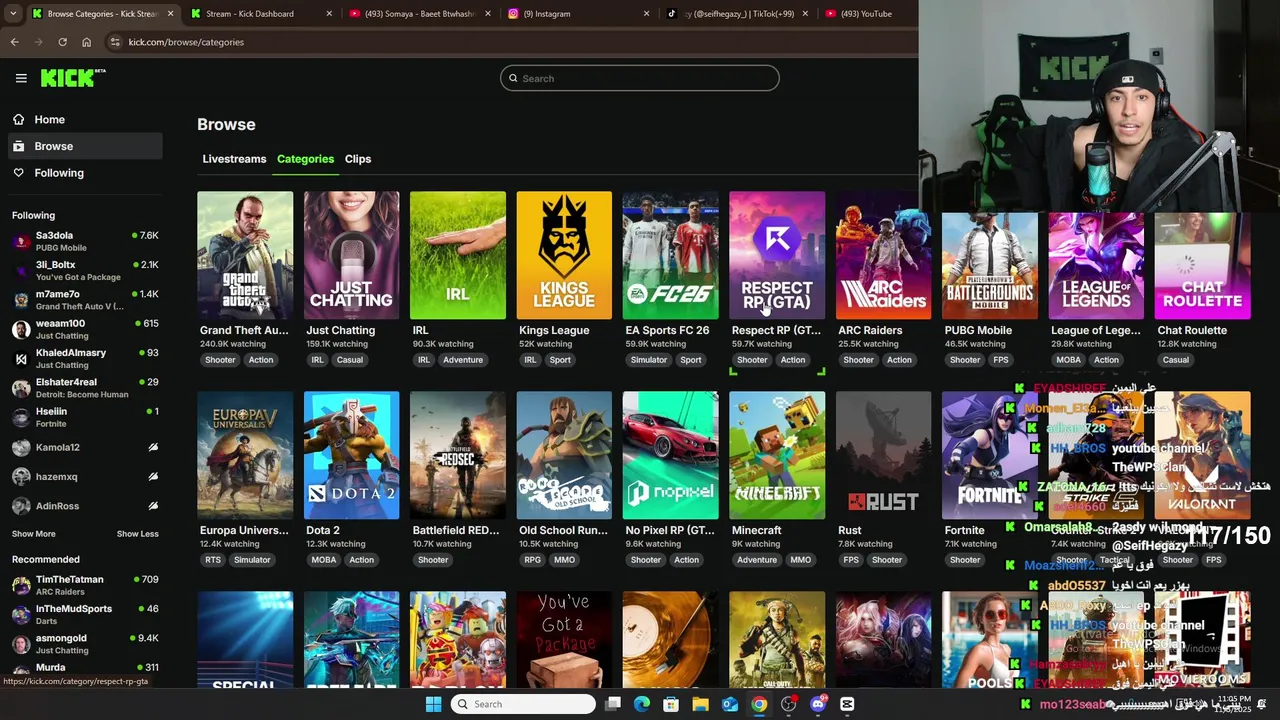The width and height of the screenshot is (1280, 720).
Task: Open Following in the sidebar
Action: [x=83, y=173]
